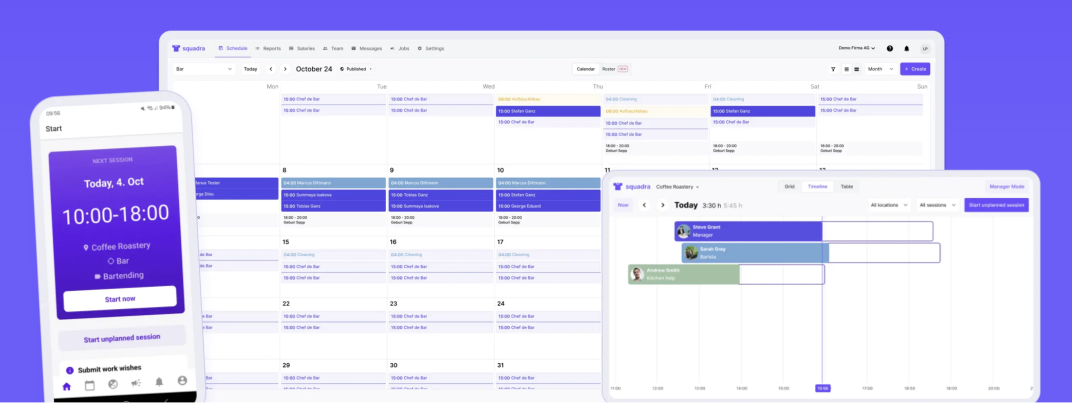Image resolution: width=1072 pixels, height=404 pixels.
Task: Open 15:00 Summaya Isakova shift on the 9th
Action: (441, 206)
